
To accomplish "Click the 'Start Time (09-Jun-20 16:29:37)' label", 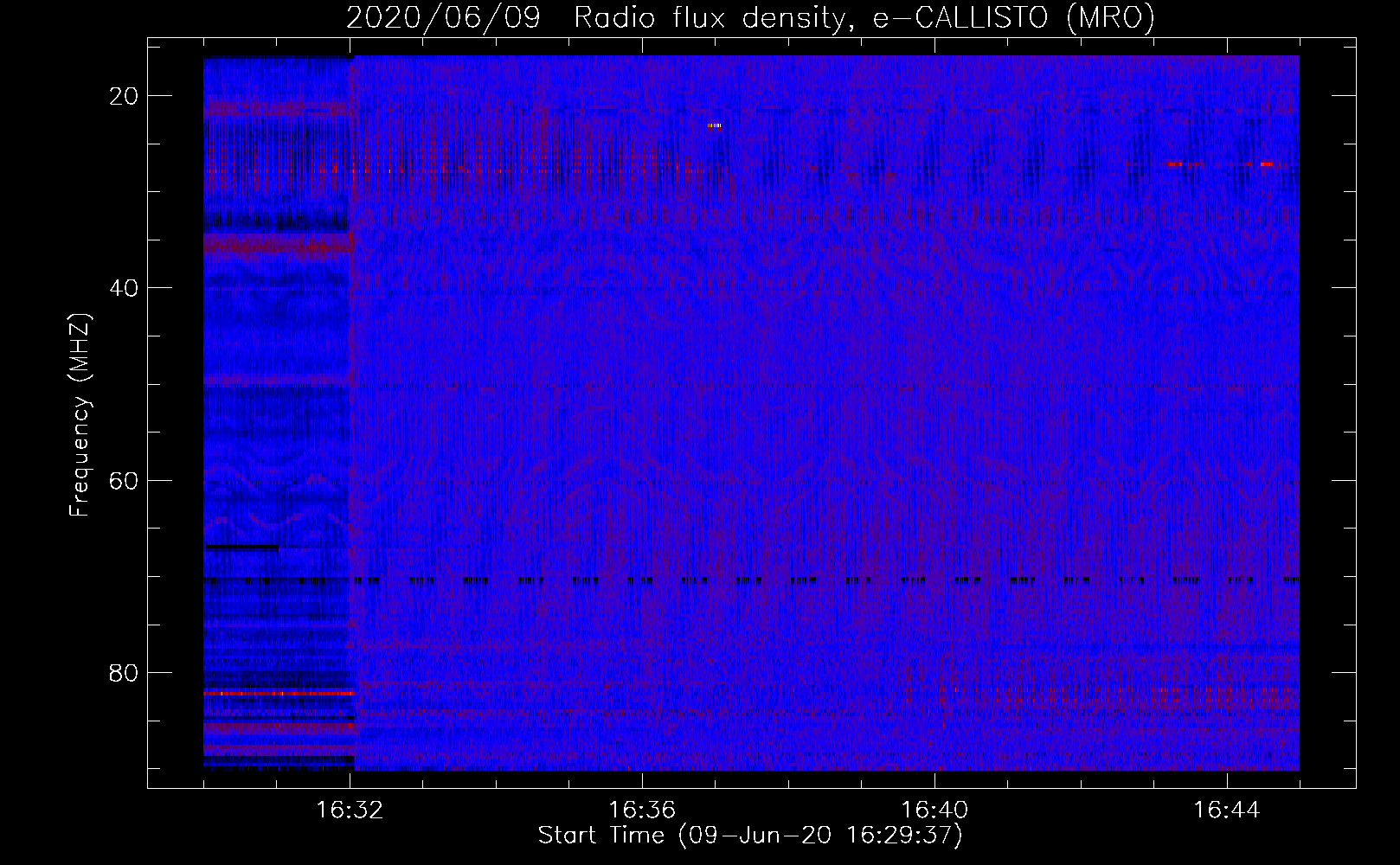I will [750, 836].
